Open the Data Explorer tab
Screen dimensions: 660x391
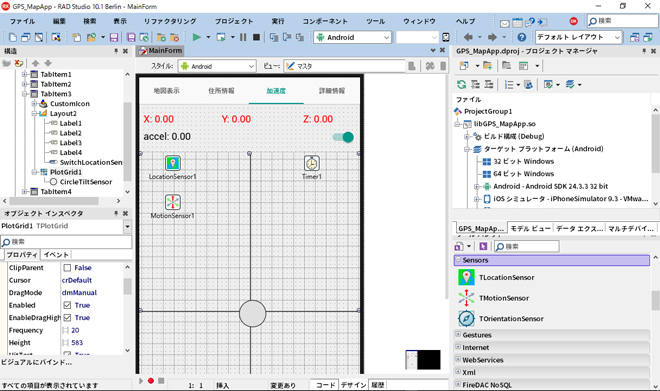579,228
